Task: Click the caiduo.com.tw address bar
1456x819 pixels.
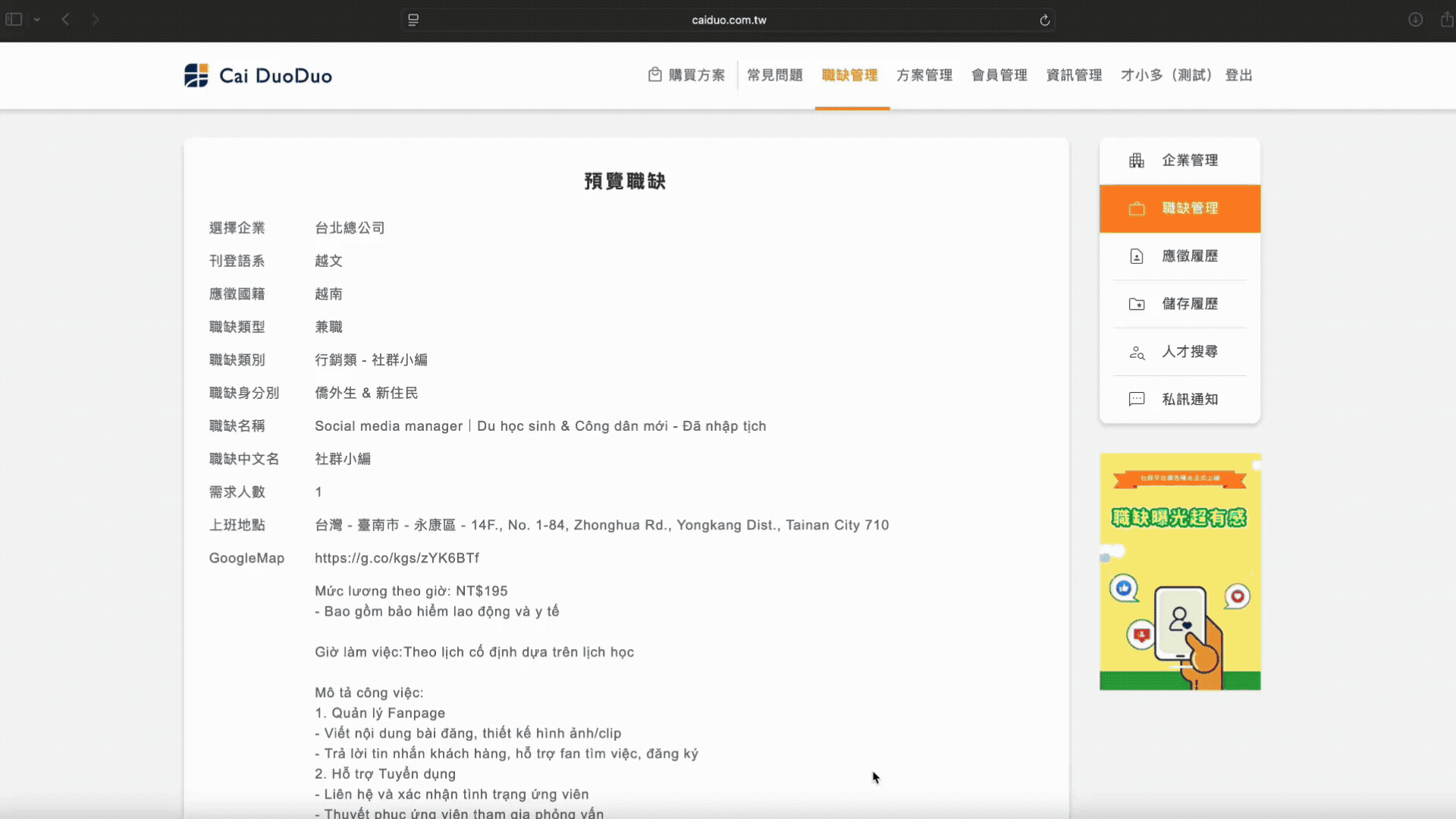Action: pyautogui.click(x=728, y=20)
